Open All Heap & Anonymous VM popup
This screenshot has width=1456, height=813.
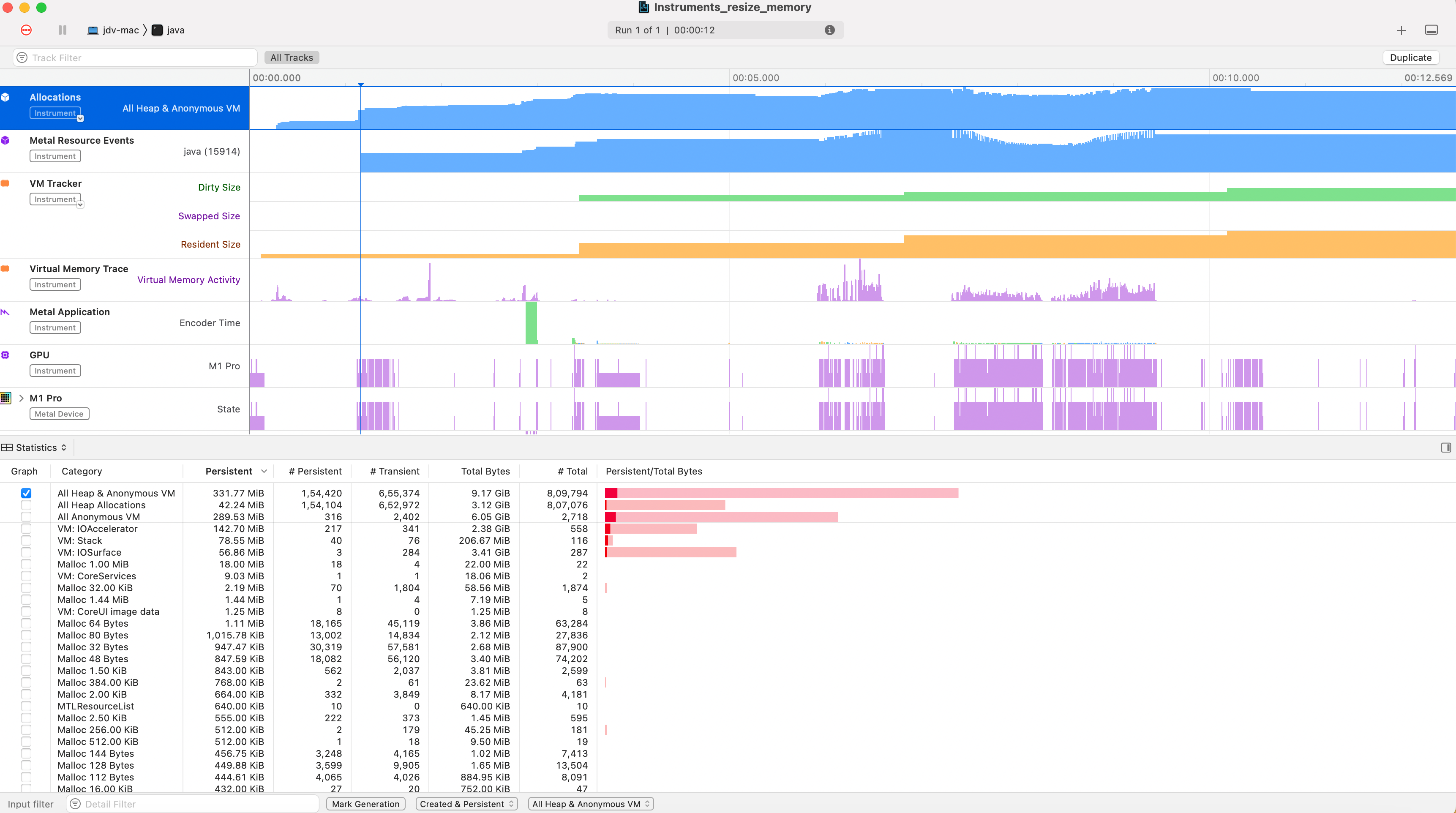[590, 804]
